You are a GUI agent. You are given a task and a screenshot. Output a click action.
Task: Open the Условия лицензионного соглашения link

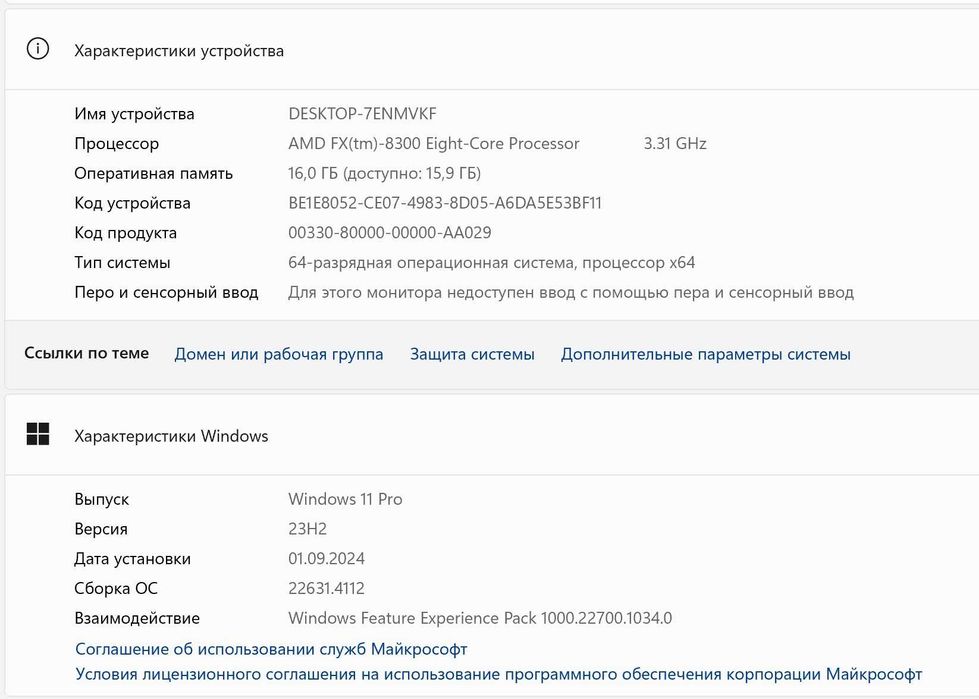[x=498, y=674]
